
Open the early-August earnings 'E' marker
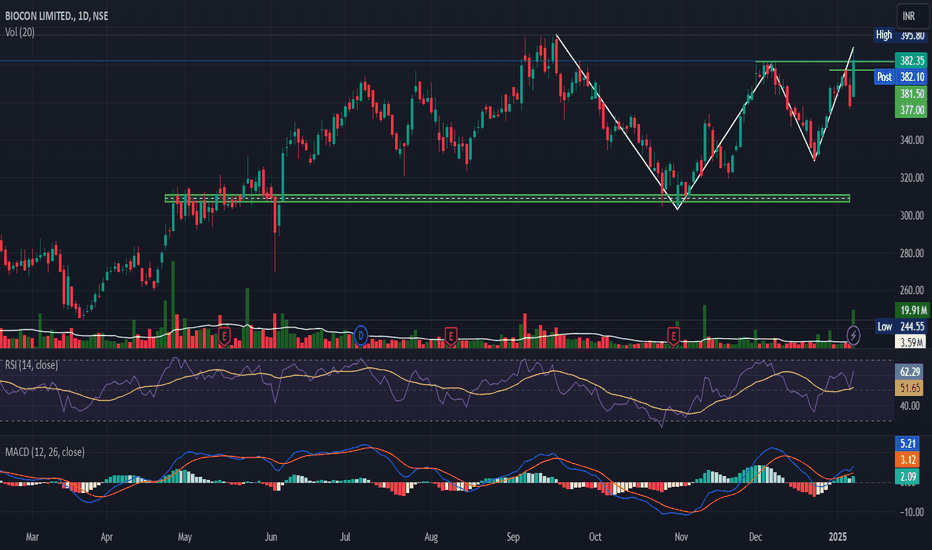point(451,337)
